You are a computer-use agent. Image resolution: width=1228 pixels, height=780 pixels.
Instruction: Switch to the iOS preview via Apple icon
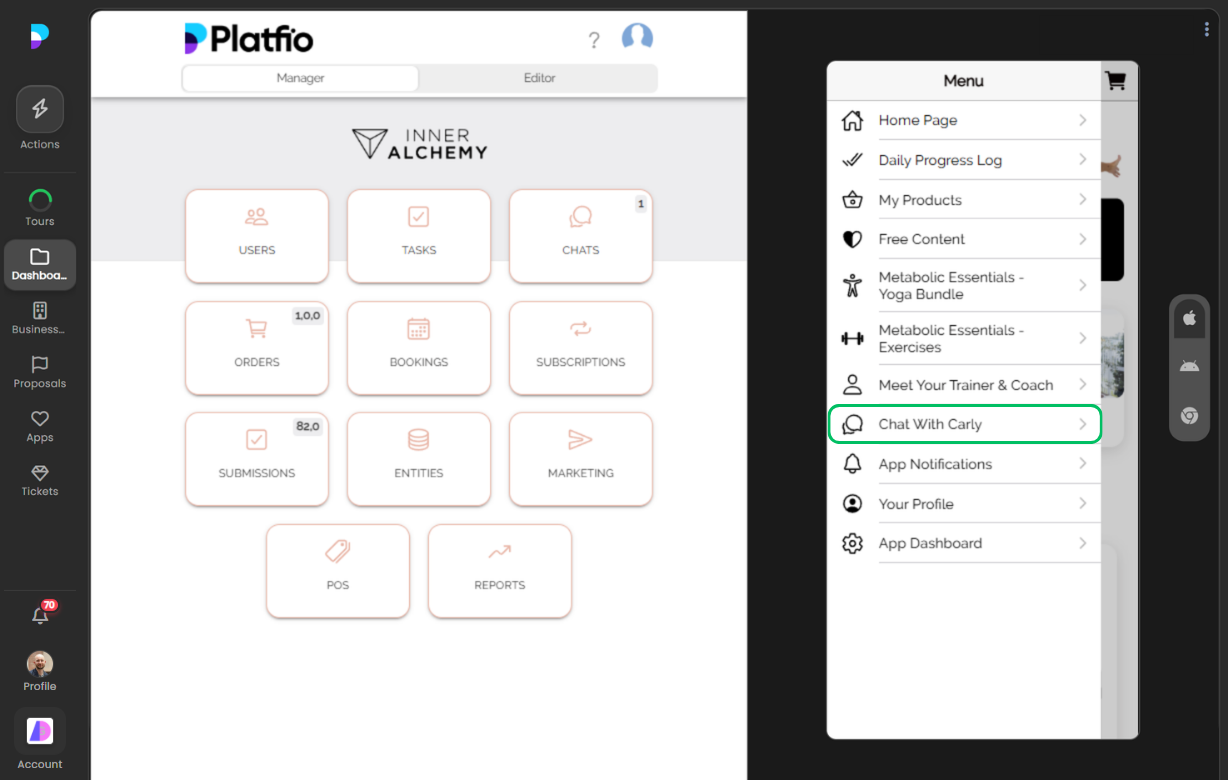(1189, 318)
